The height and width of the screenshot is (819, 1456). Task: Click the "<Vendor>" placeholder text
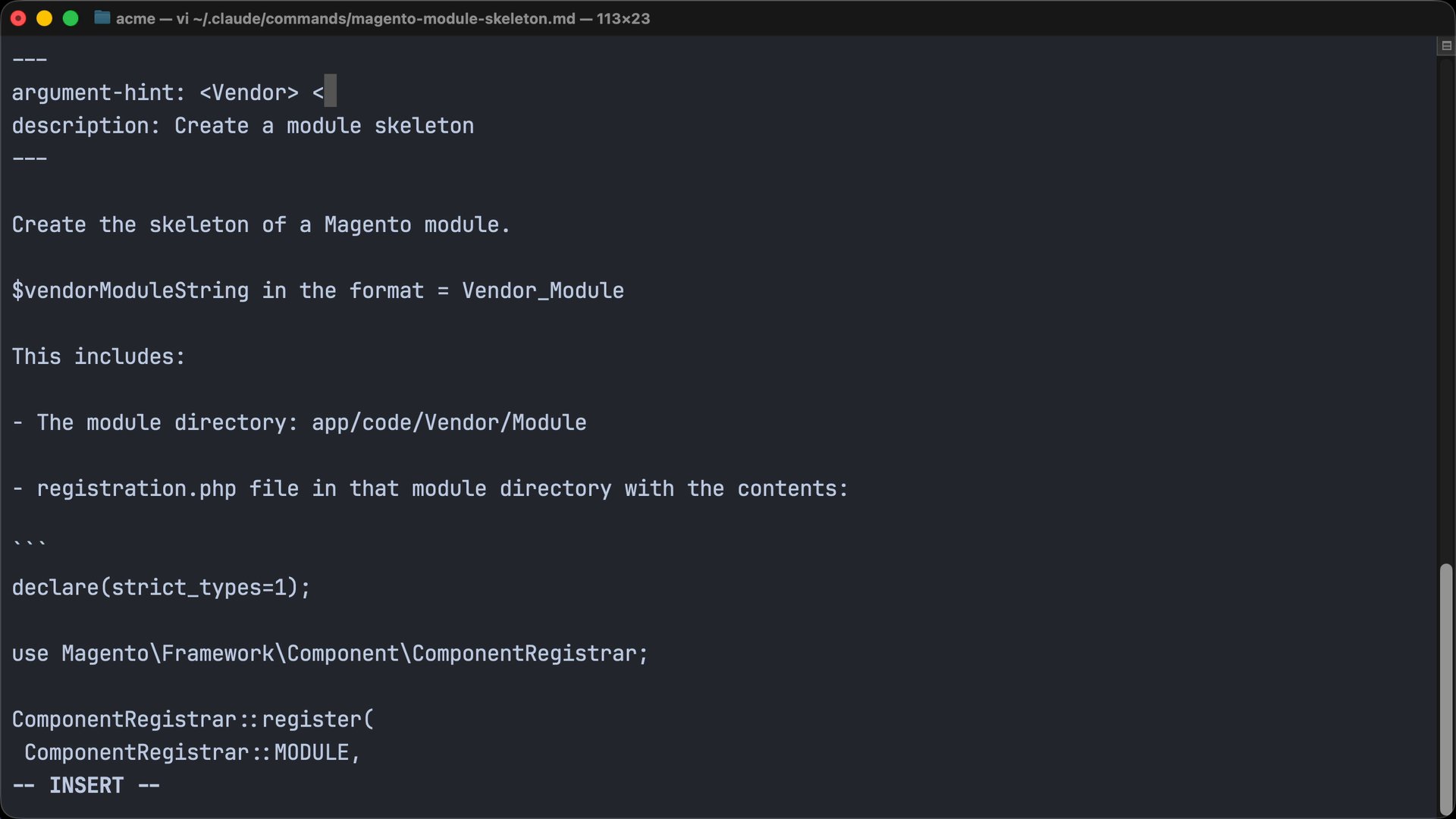pyautogui.click(x=249, y=93)
